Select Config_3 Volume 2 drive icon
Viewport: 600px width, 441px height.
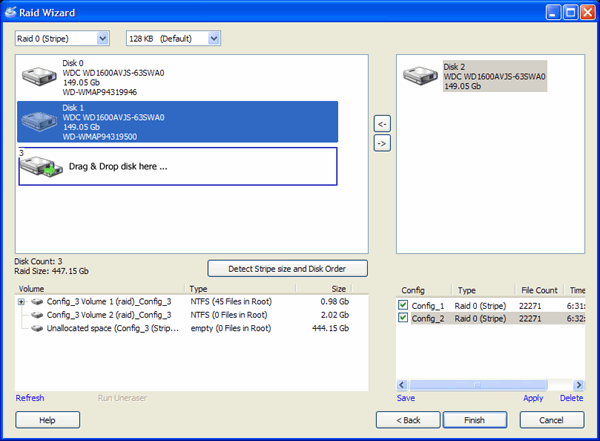37,315
